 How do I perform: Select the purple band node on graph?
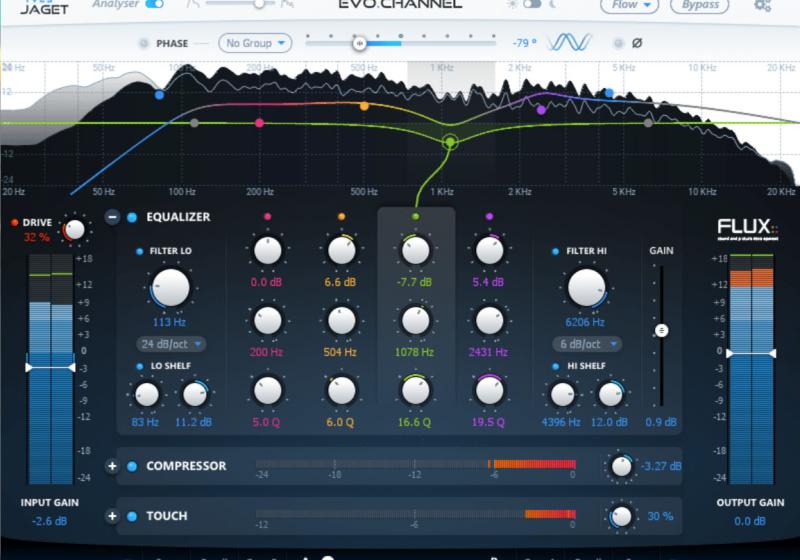coord(541,109)
